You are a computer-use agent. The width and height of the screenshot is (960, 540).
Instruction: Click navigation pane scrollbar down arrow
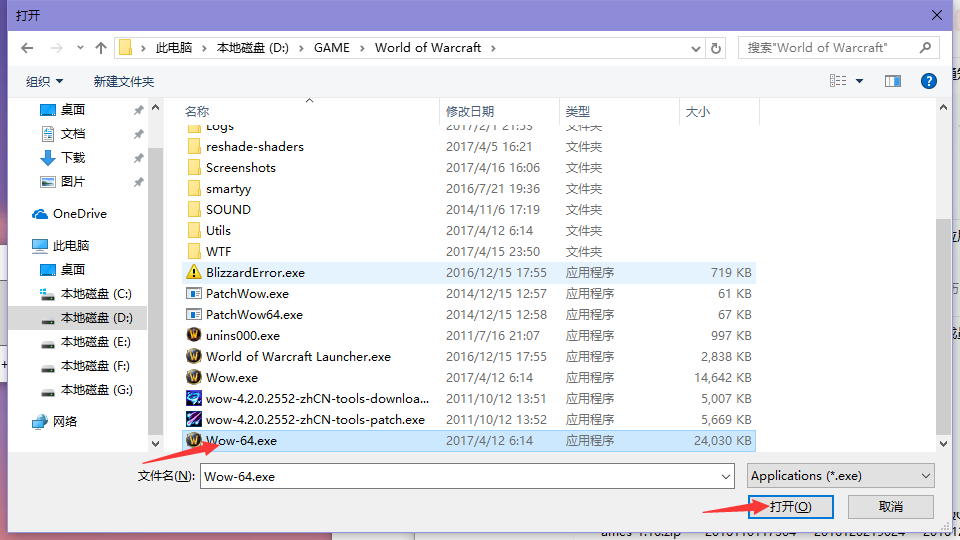coord(155,443)
